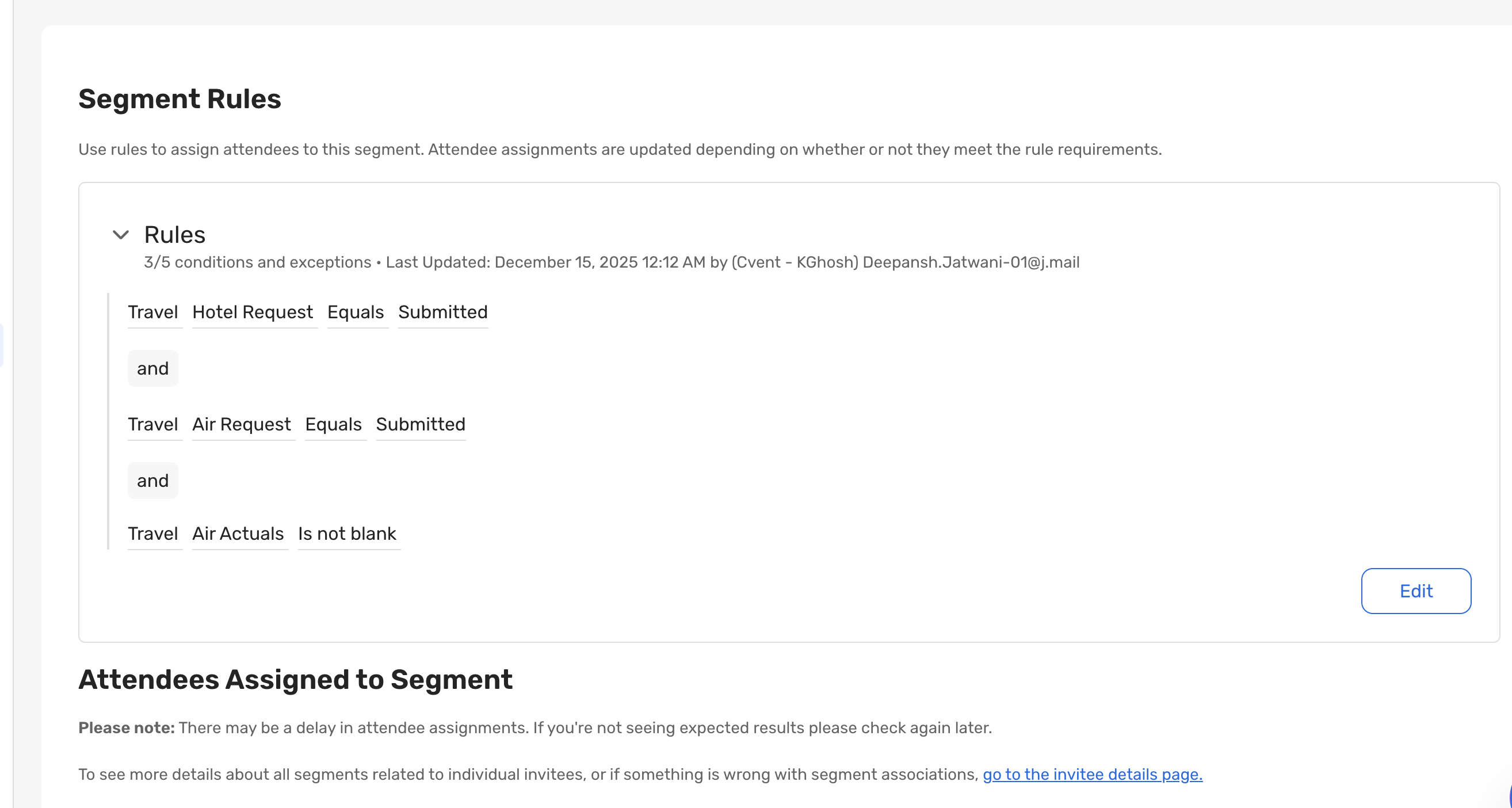
Task: Click Attendees Assigned to Segment heading
Action: click(295, 680)
